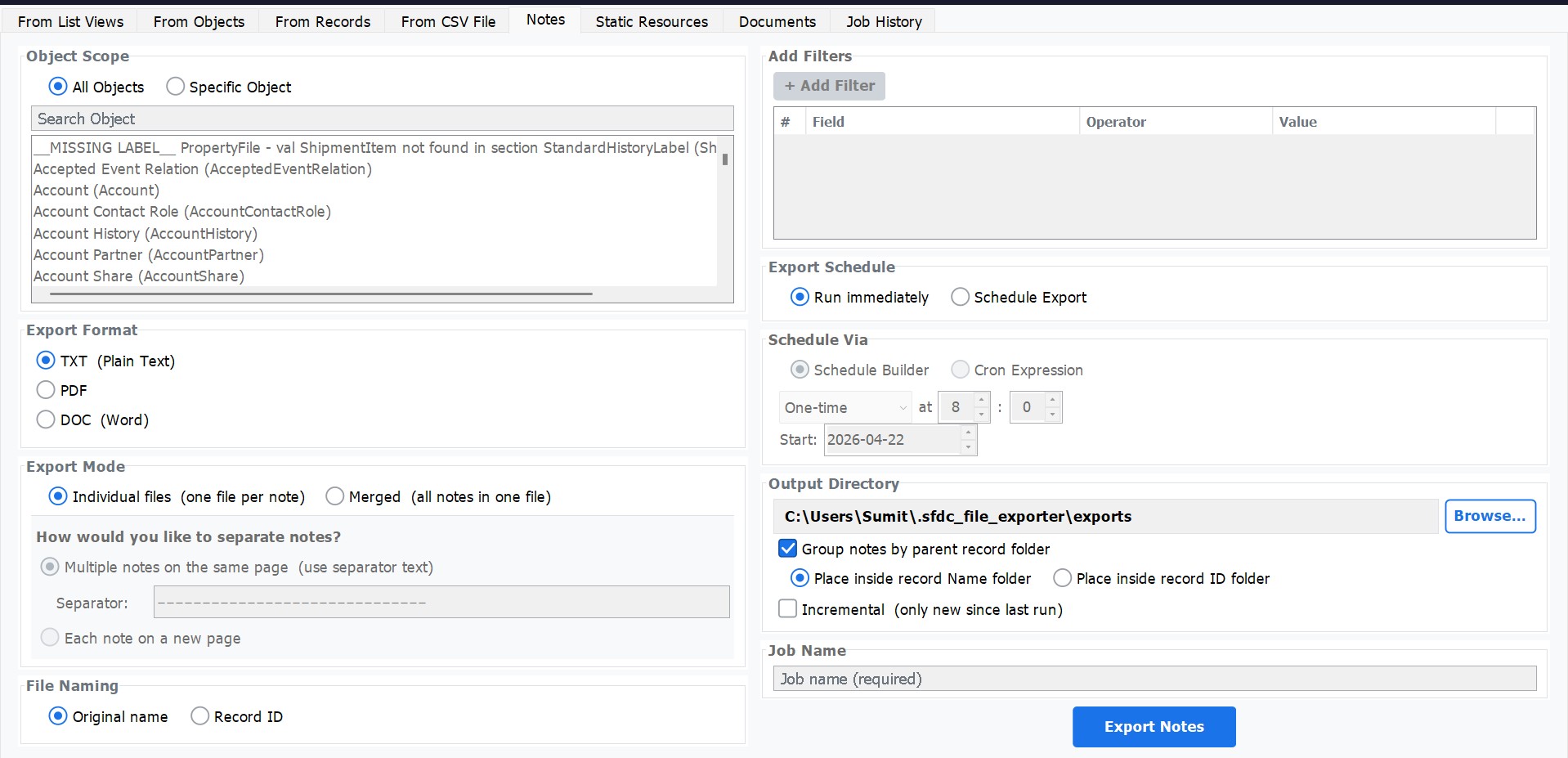Select Record ID file naming

tap(199, 715)
